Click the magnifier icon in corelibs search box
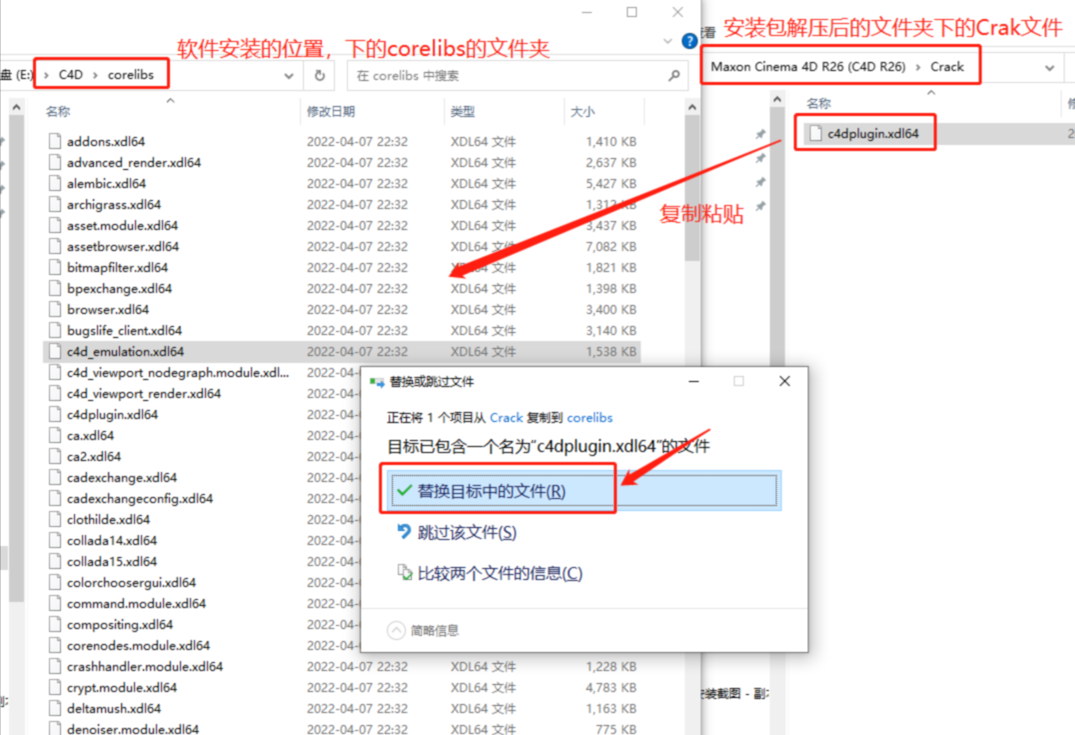 tap(675, 76)
